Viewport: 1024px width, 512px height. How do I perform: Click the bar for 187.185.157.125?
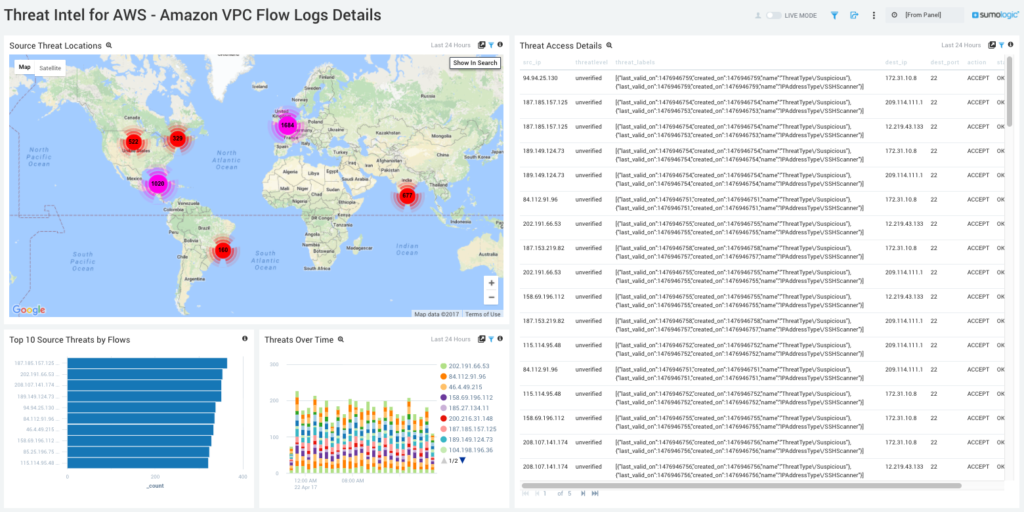click(x=148, y=363)
